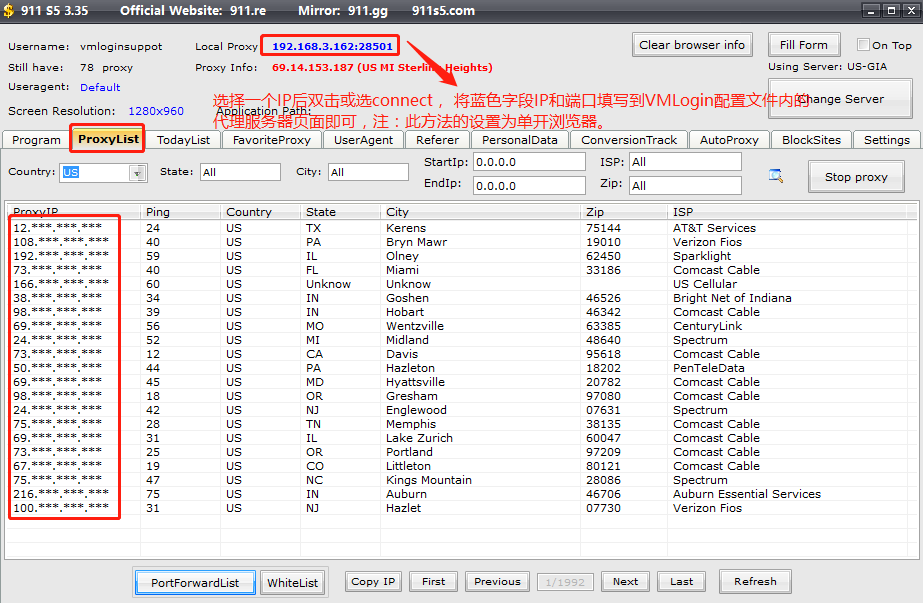Open the Country dropdown
The height and width of the screenshot is (603, 923).
pyautogui.click(x=137, y=173)
